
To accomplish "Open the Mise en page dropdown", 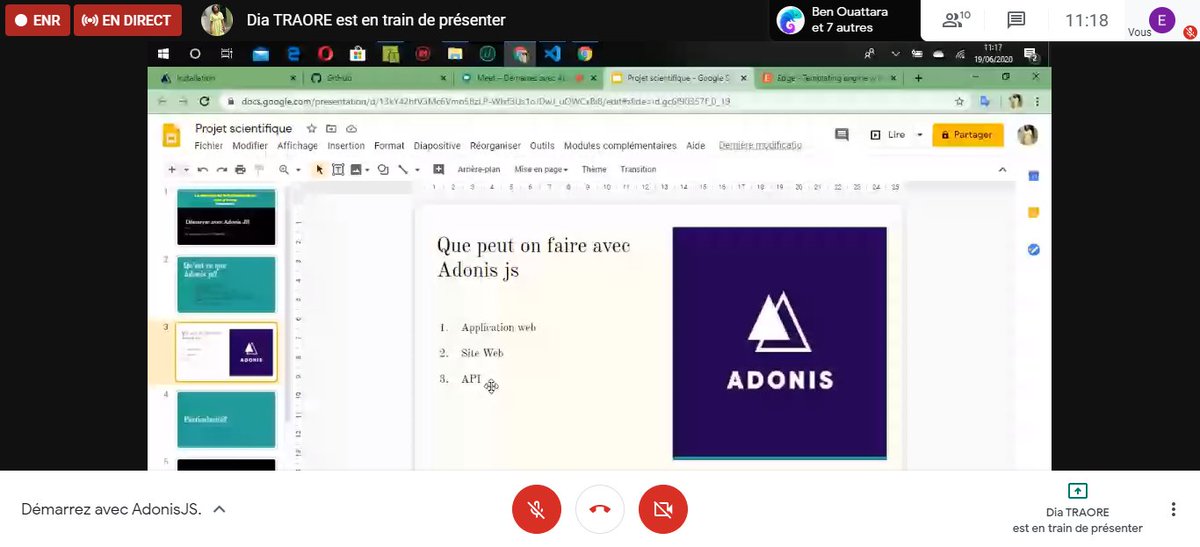I will (x=541, y=170).
